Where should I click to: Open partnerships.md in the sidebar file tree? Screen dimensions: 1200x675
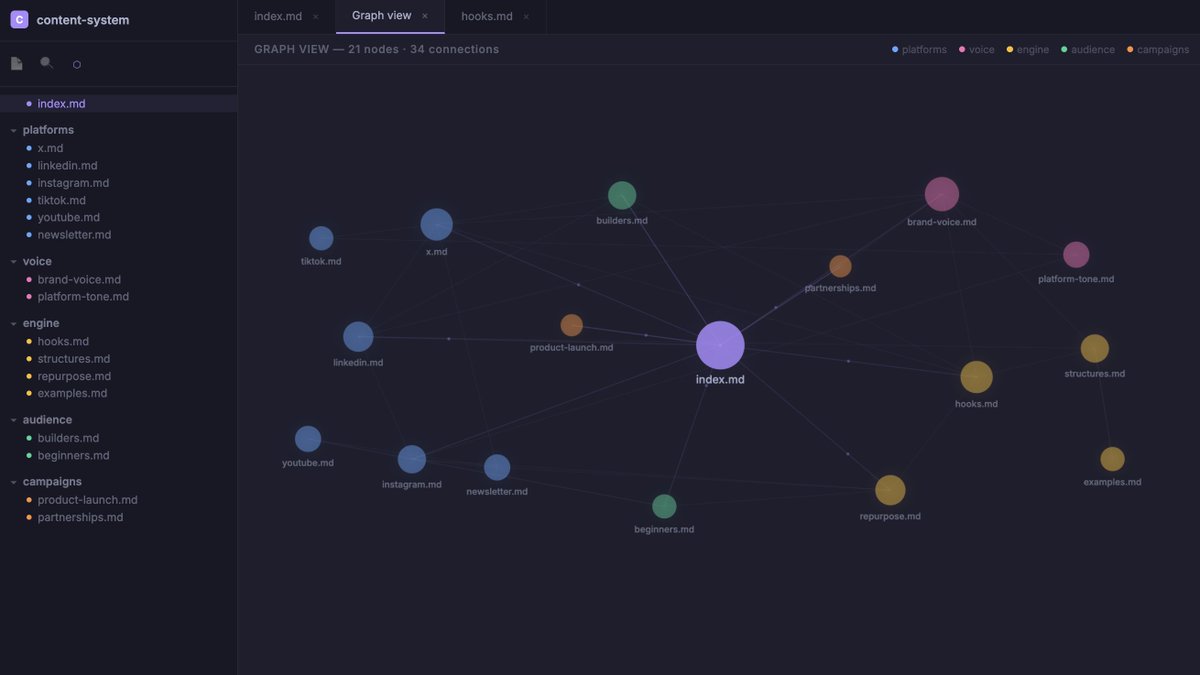[118, 517]
